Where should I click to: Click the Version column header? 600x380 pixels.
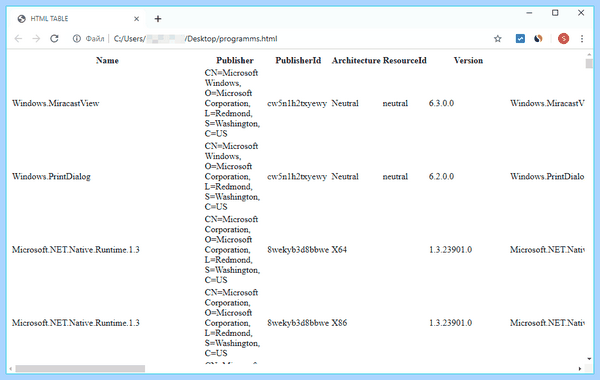[x=468, y=60]
